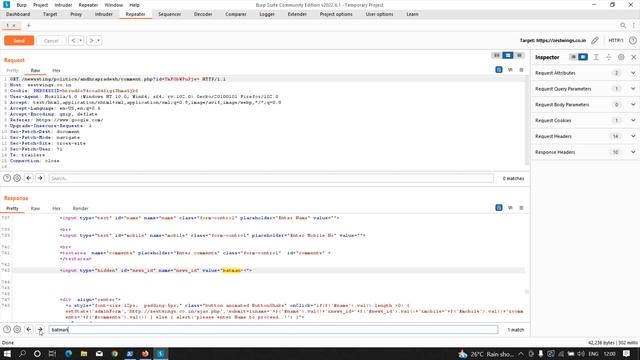Go back to previous request in history

pyautogui.click(x=73, y=41)
